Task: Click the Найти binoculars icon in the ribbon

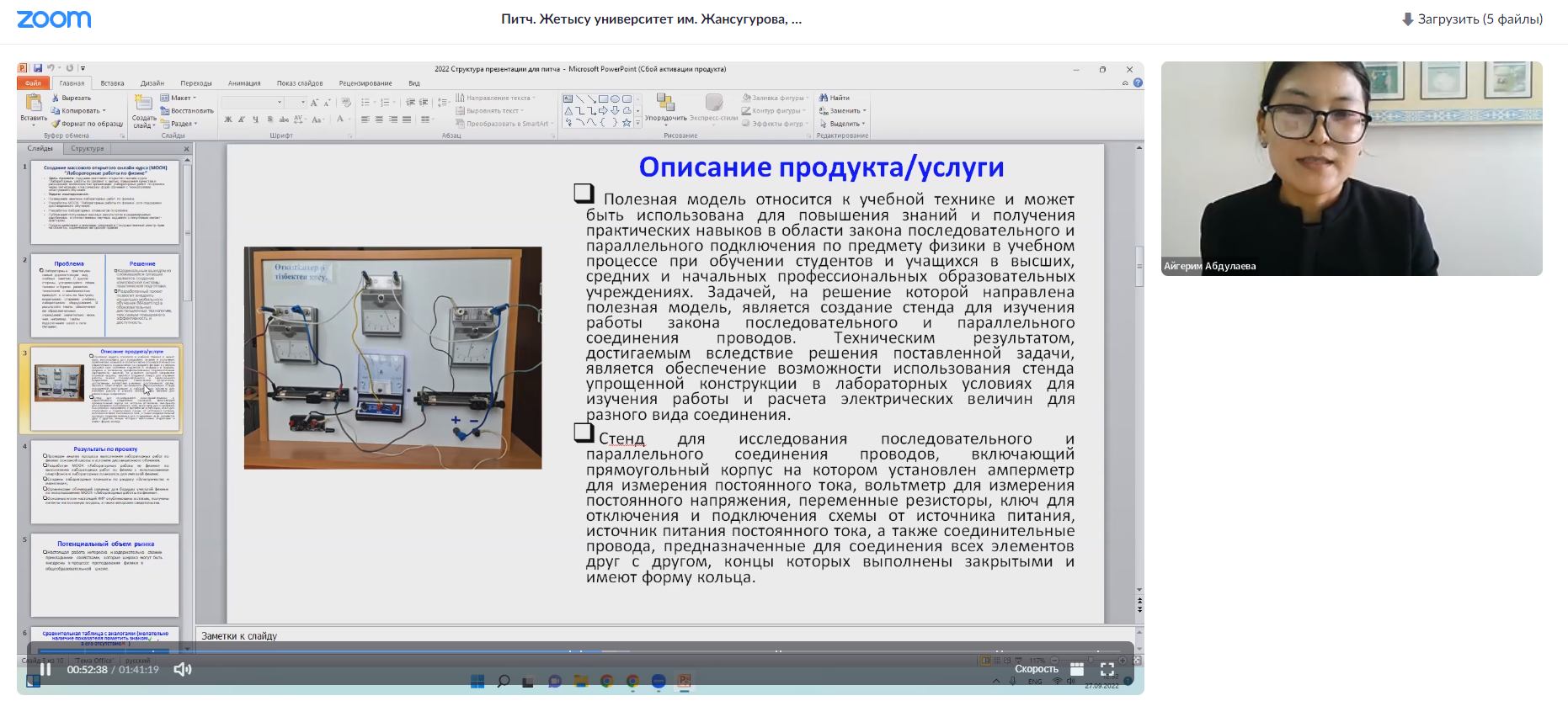Action: click(824, 98)
